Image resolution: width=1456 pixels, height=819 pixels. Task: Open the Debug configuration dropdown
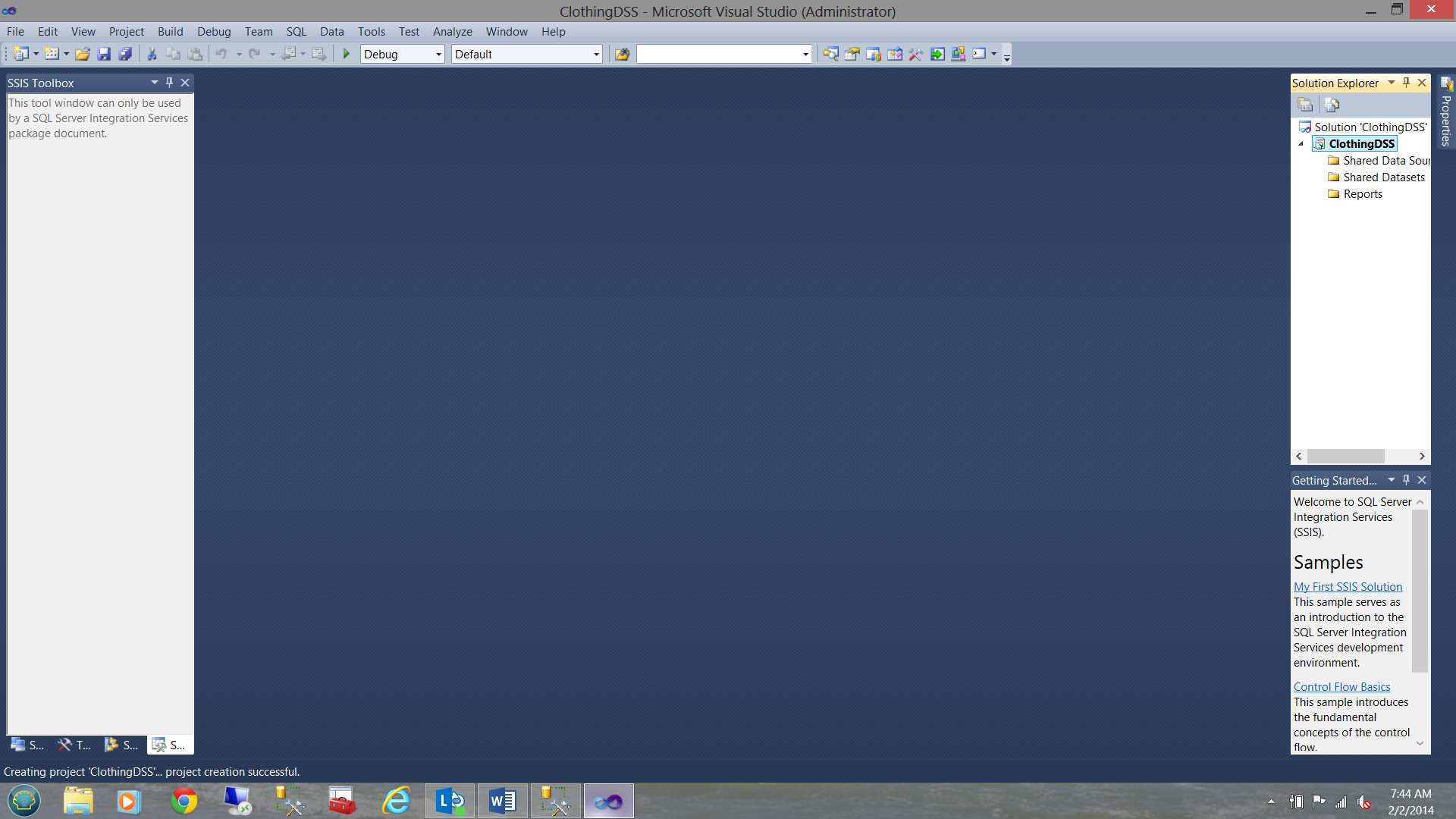438,54
